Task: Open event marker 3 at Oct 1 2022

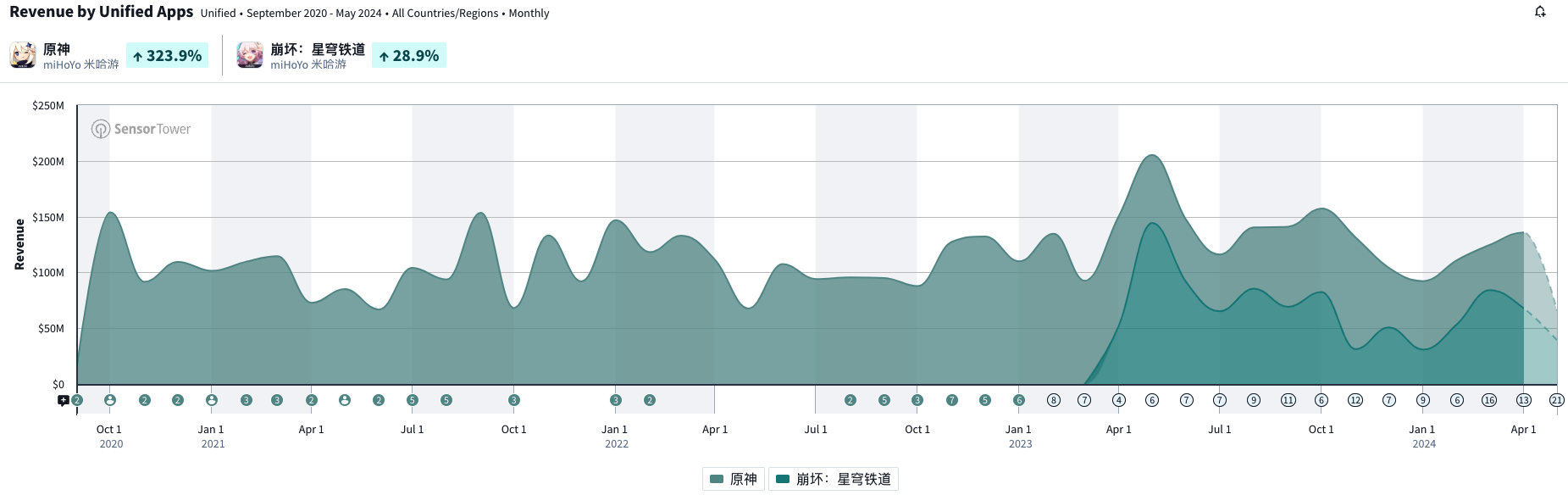Action: pyautogui.click(x=917, y=400)
